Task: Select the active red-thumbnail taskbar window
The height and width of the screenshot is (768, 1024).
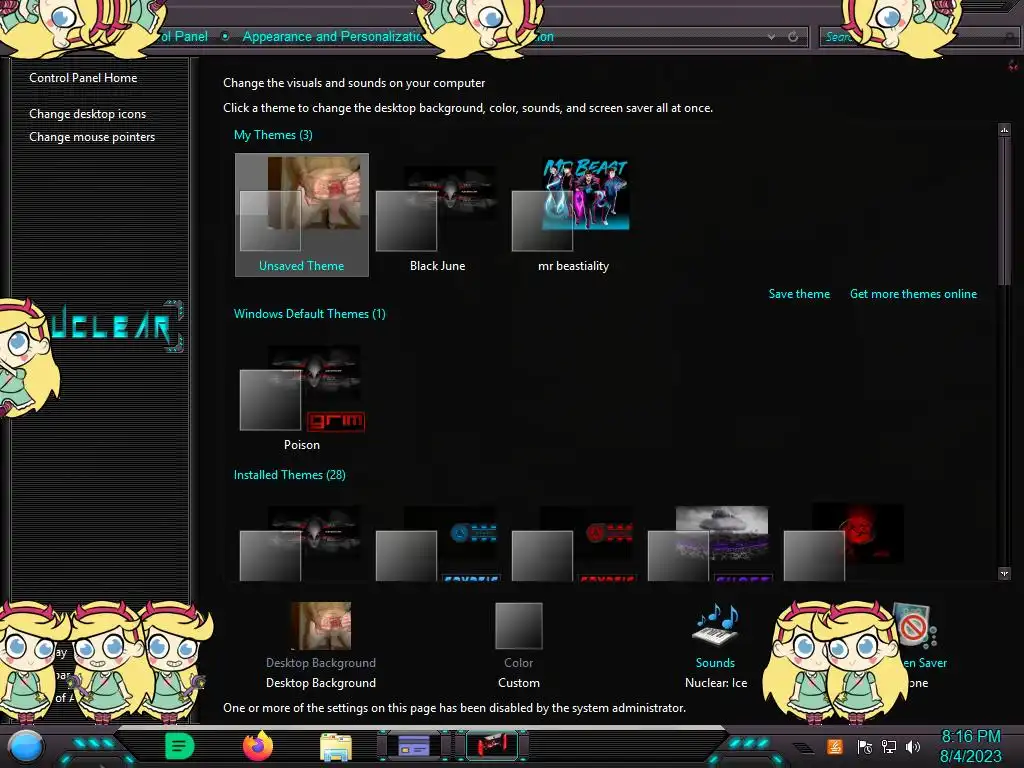Action: point(492,746)
